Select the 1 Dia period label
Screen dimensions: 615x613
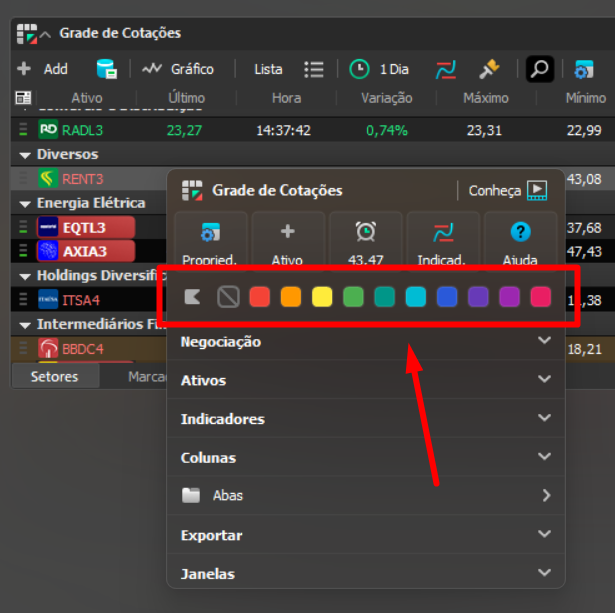[x=394, y=69]
